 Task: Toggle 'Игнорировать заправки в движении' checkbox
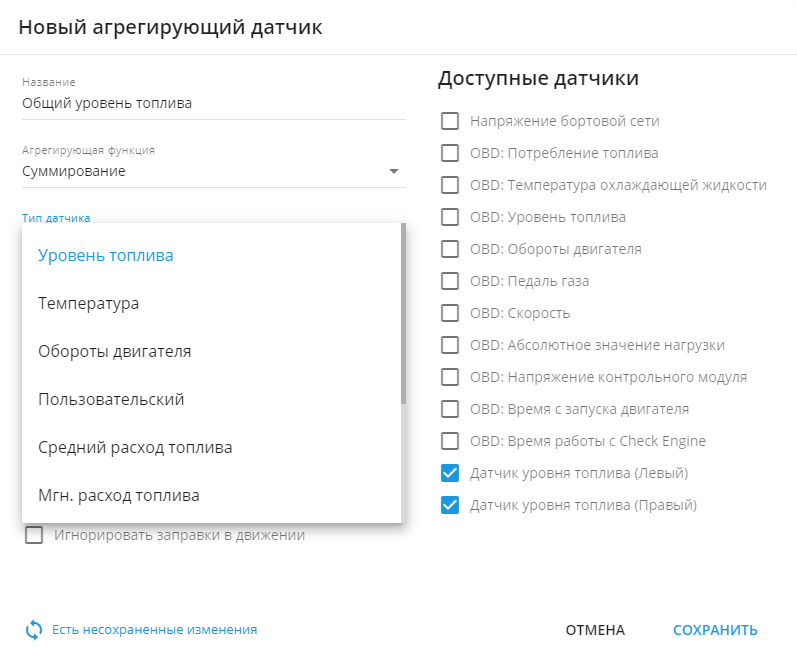point(34,535)
